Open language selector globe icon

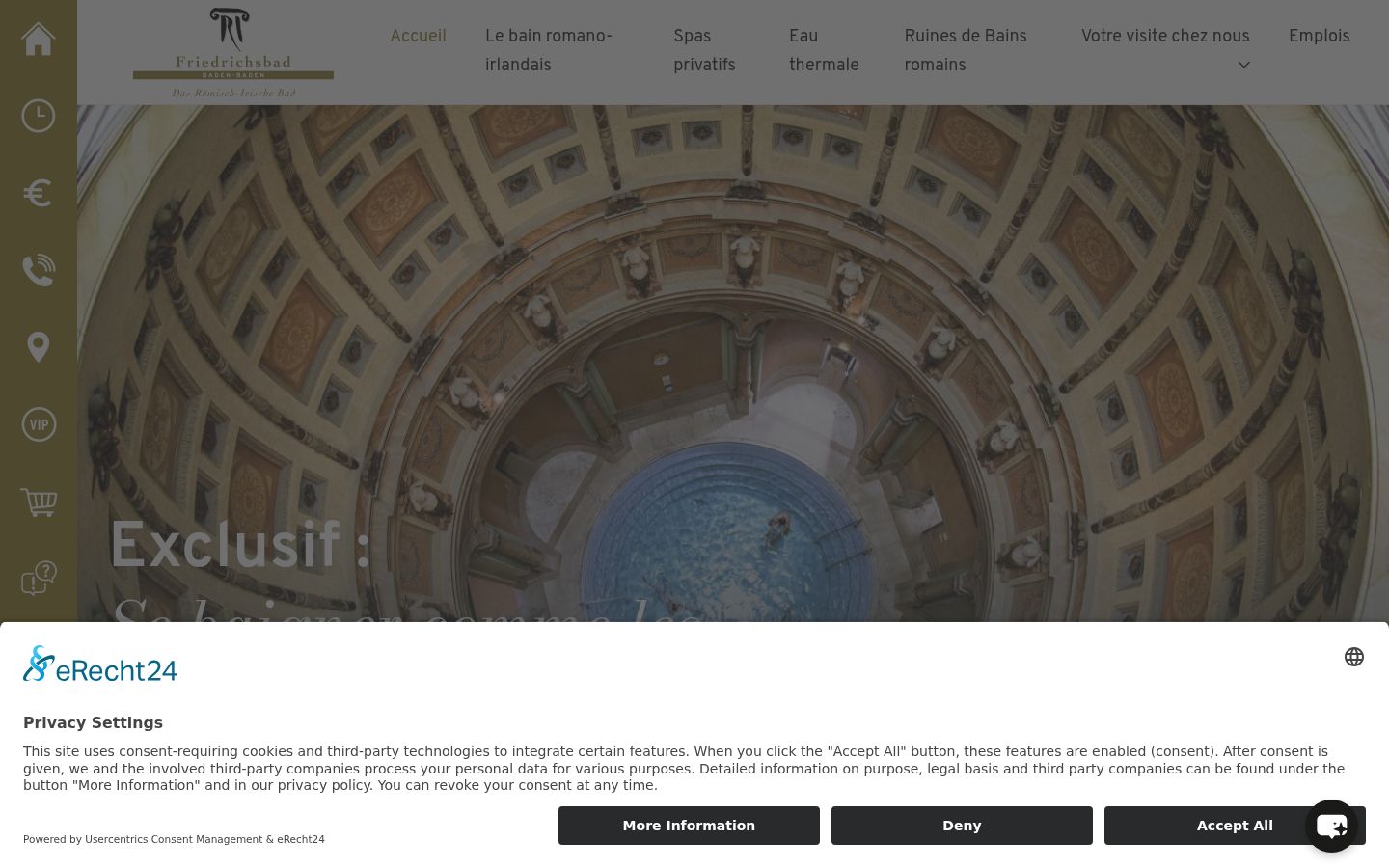click(x=1354, y=657)
